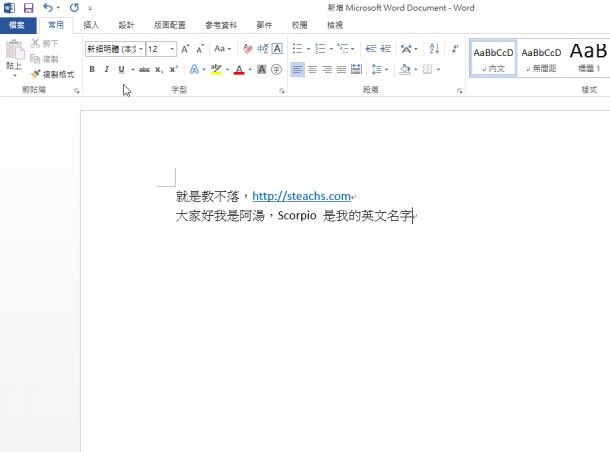The image size is (610, 452).
Task: Expand the font dialog launcher
Action: click(282, 91)
